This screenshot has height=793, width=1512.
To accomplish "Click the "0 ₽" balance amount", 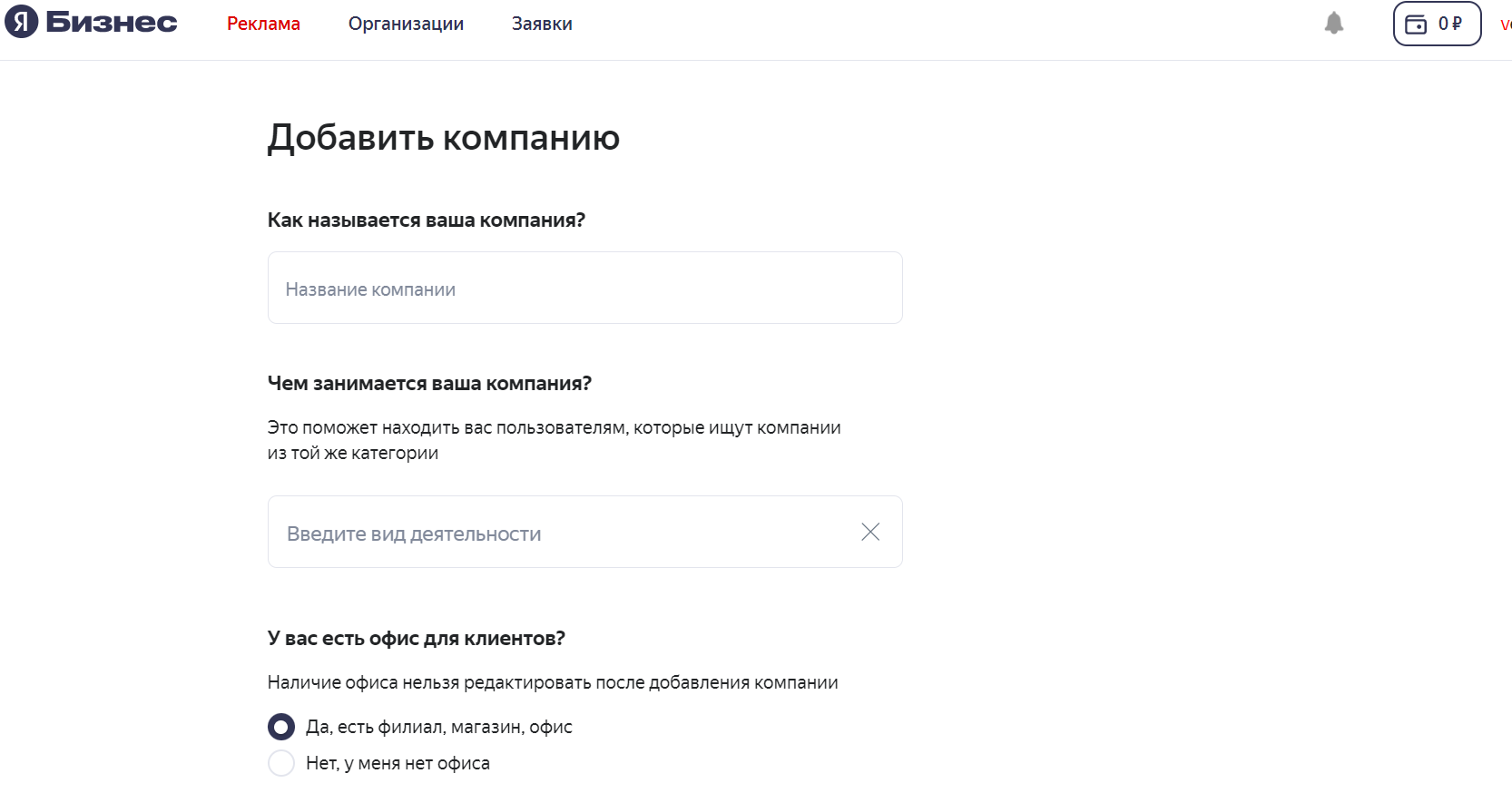I will 1450,24.
